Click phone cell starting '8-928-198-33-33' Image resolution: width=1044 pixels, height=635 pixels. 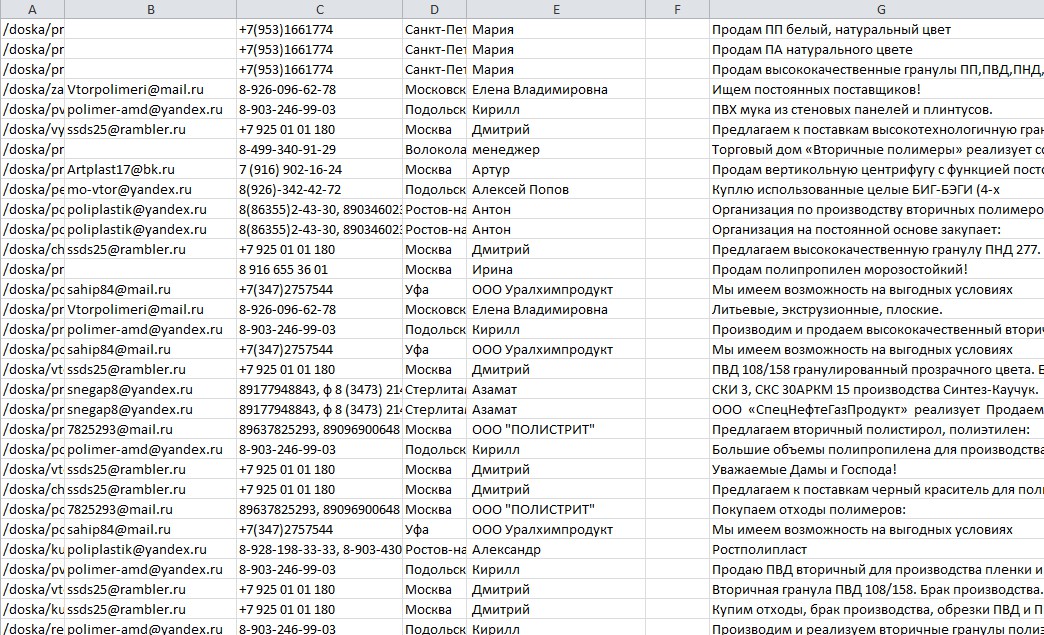point(320,549)
